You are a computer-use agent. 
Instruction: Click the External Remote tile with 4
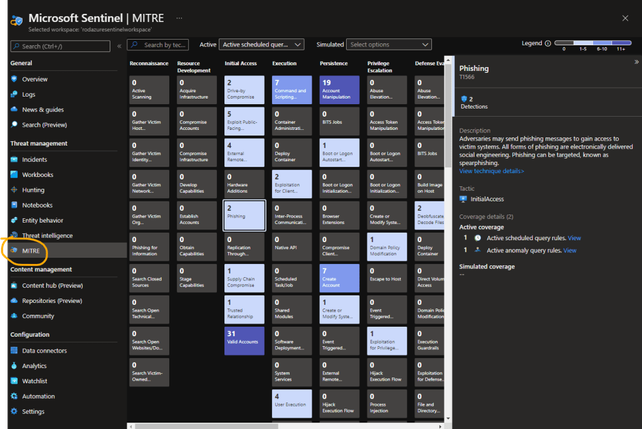[x=244, y=152]
